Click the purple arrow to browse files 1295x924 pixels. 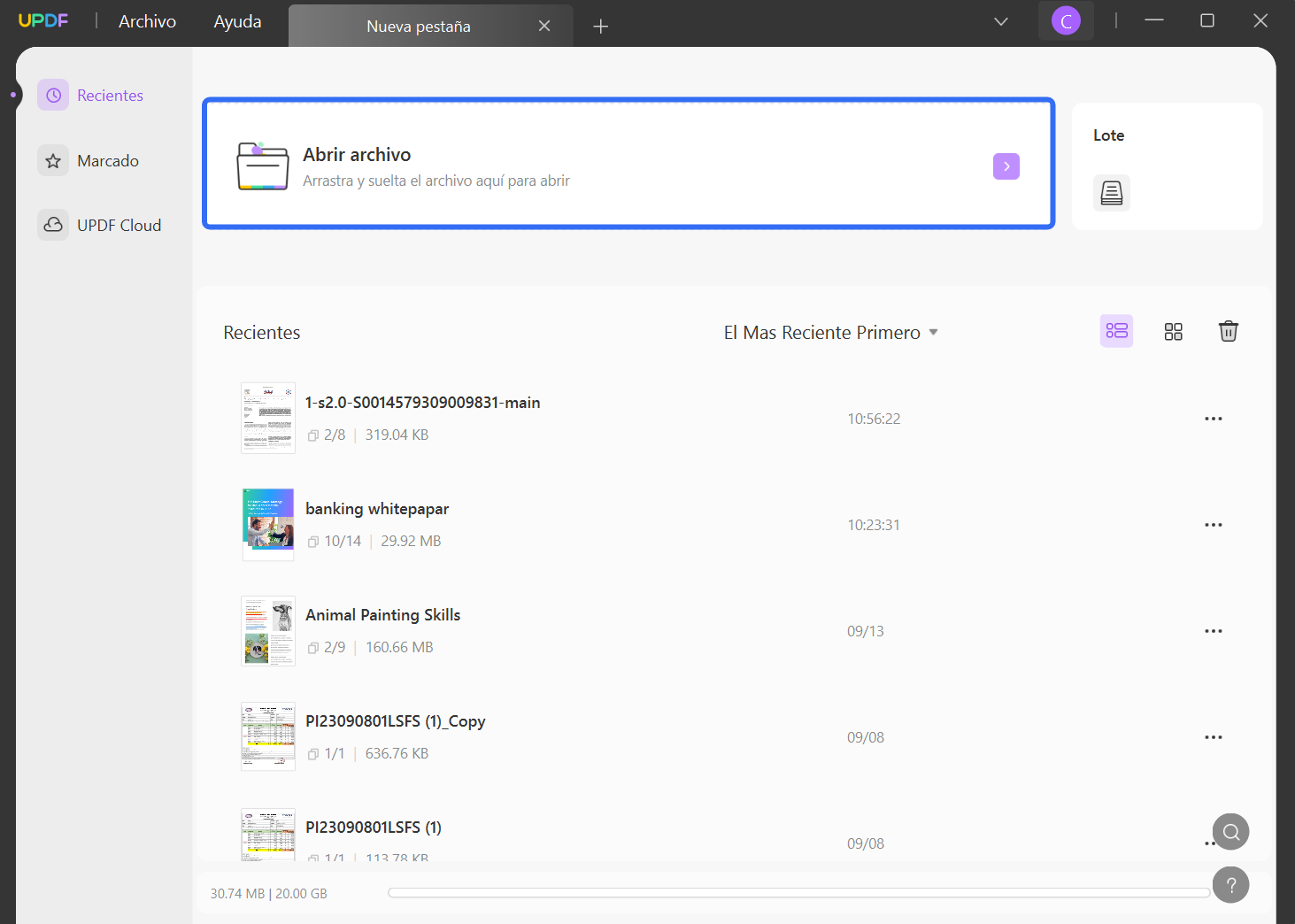1006,166
